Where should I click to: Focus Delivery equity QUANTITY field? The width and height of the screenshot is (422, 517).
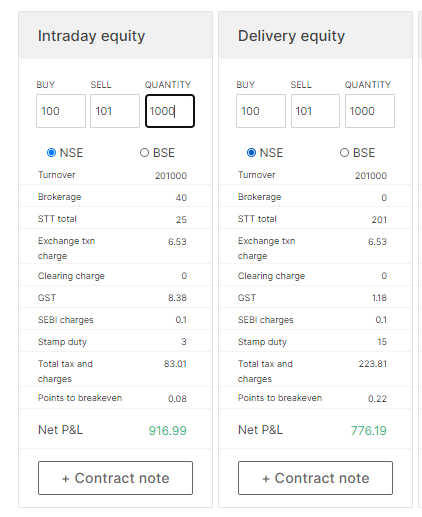click(370, 111)
